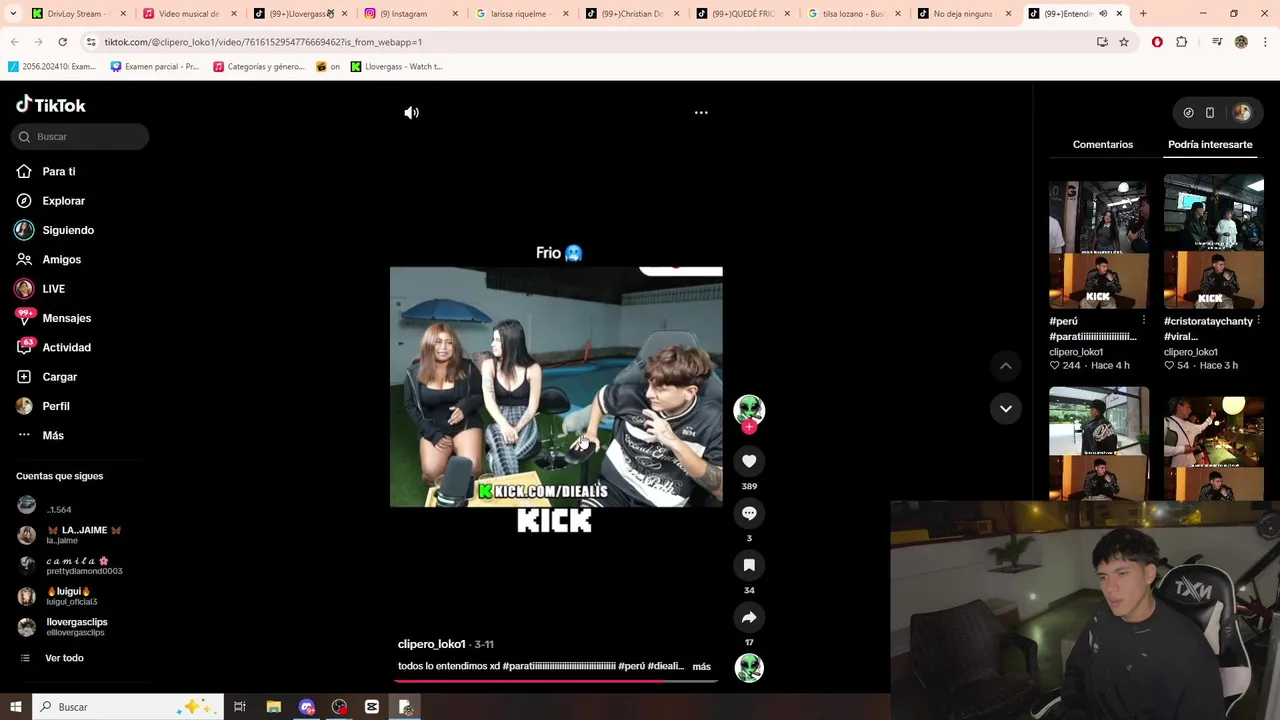Open the TikTok logo home link

point(51,105)
